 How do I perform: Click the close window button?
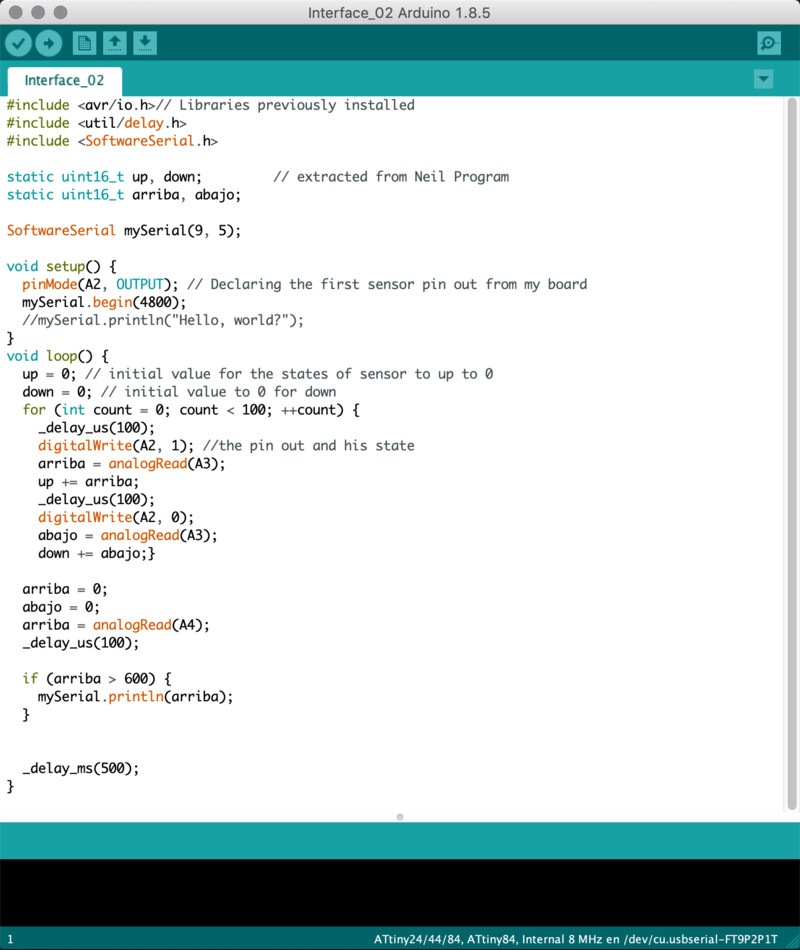click(x=16, y=12)
